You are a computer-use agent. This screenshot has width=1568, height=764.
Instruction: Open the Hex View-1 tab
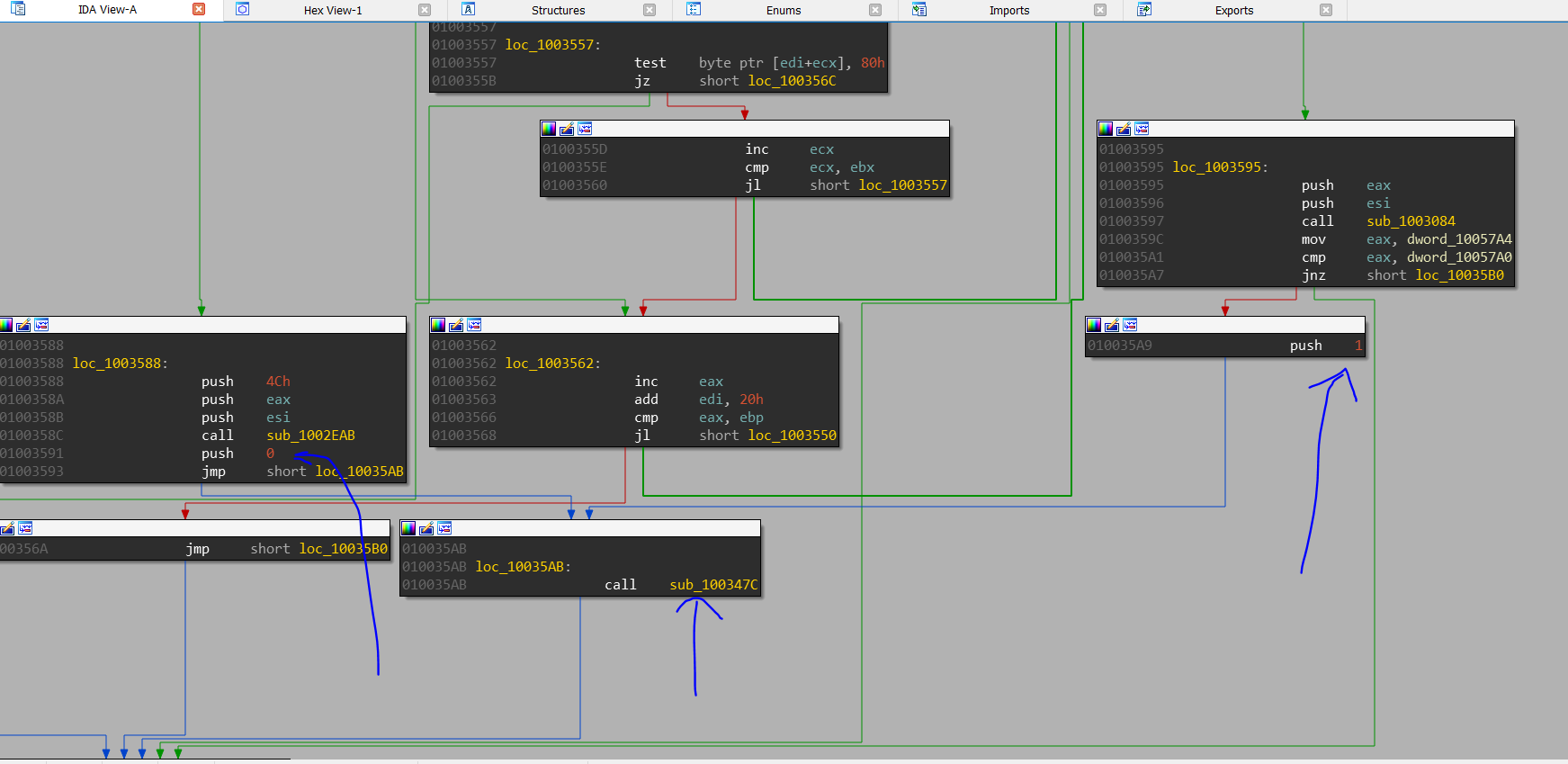(x=333, y=11)
